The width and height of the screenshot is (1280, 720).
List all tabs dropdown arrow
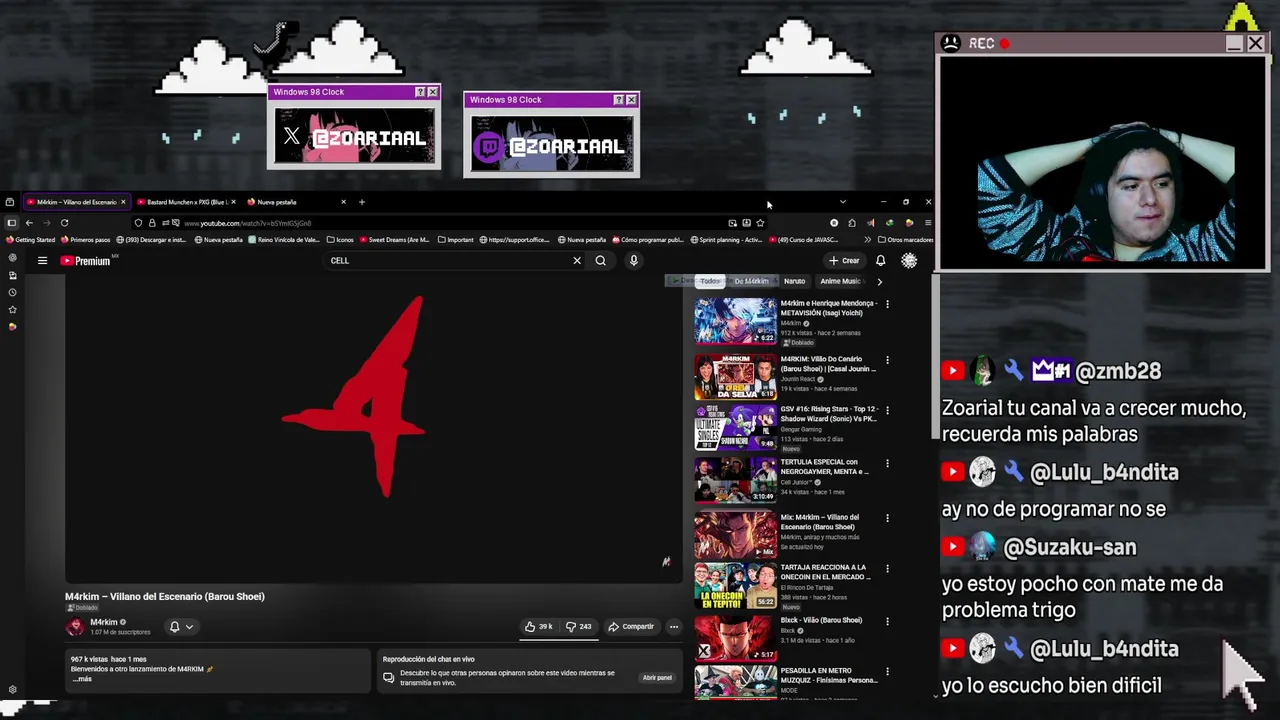pos(842,202)
